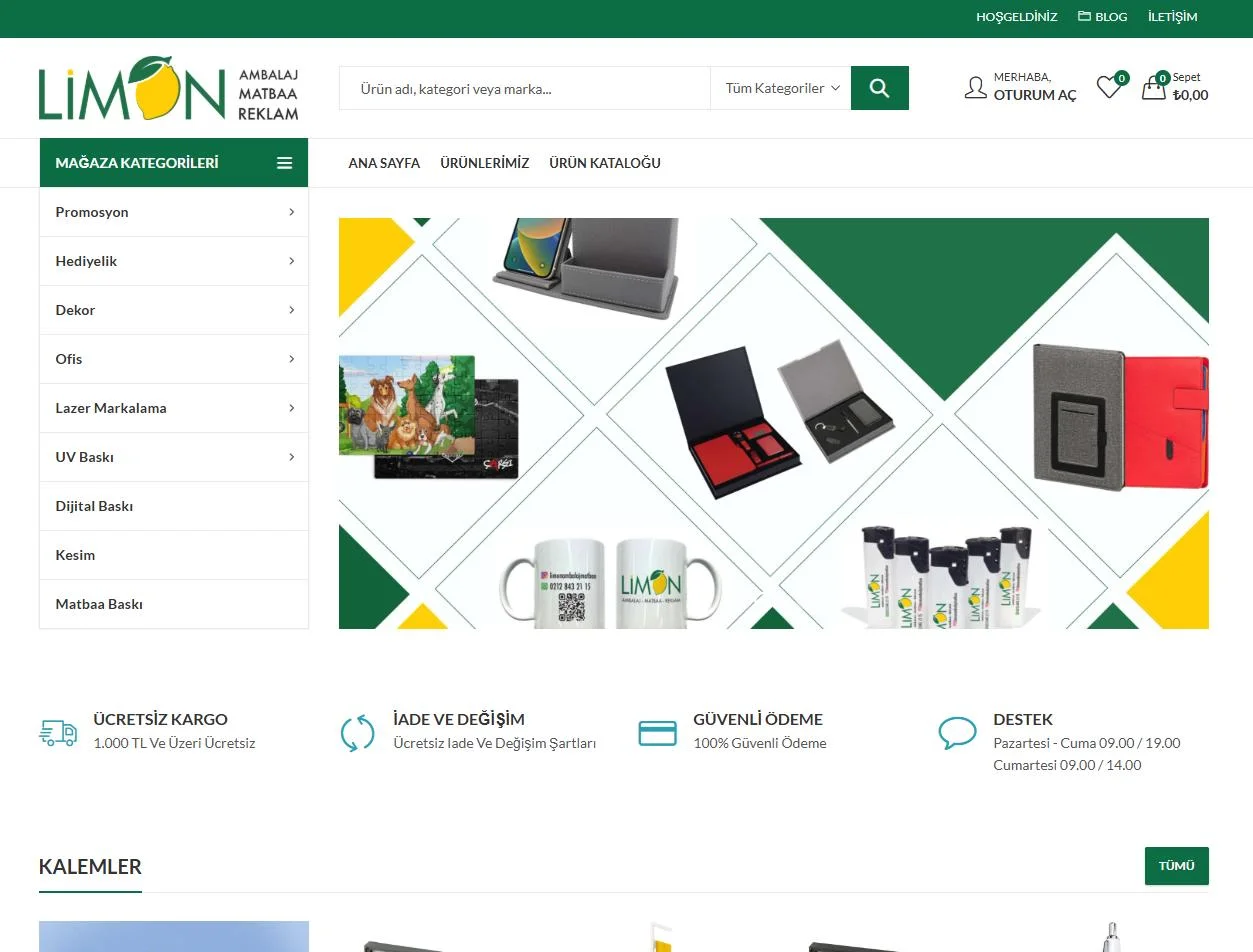
Task: Click the GÜVENLİ ÖDEME heading
Action: [758, 719]
